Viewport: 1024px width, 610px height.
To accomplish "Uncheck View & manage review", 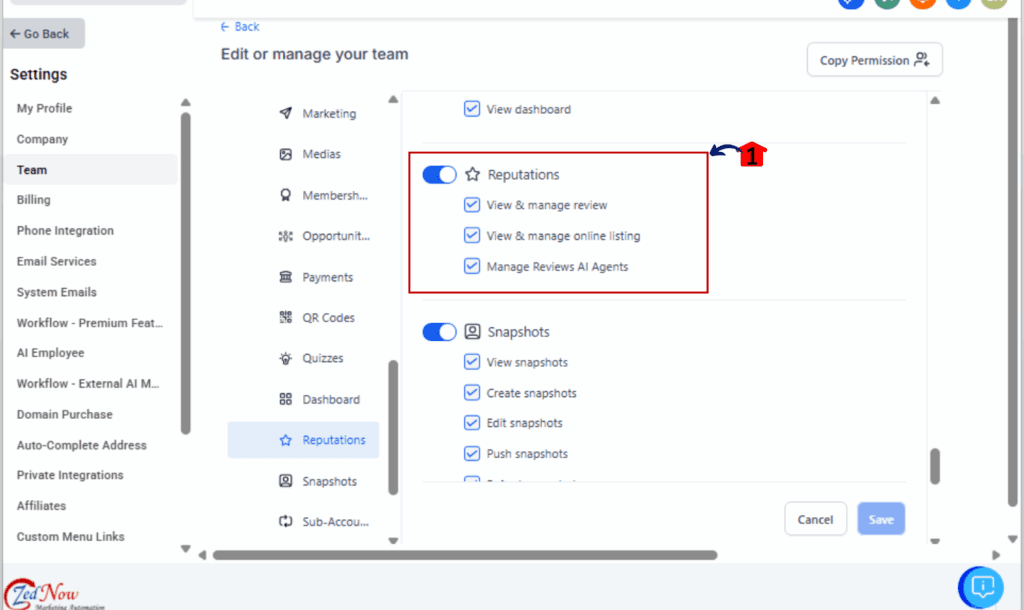I will [472, 204].
